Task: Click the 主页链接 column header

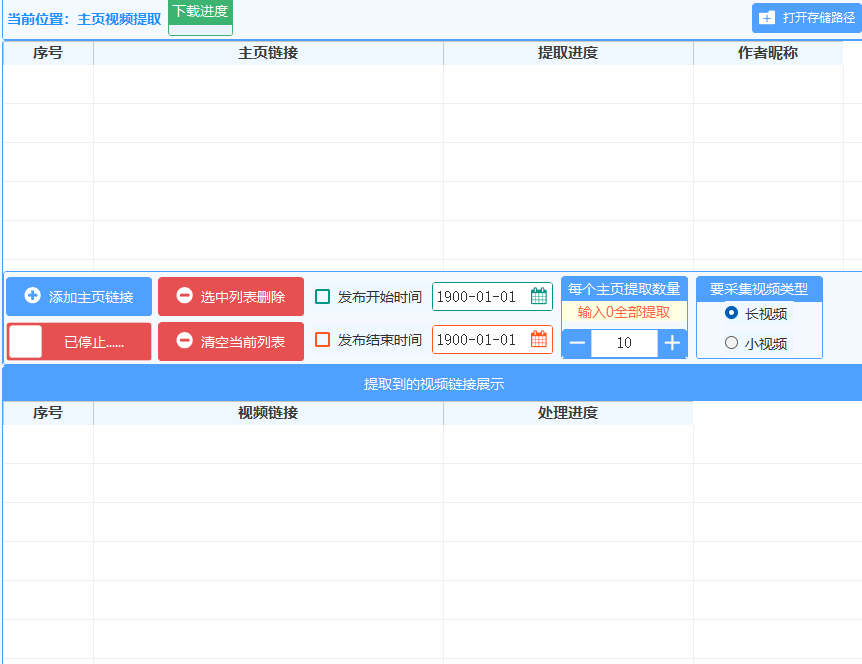Action: (x=268, y=53)
